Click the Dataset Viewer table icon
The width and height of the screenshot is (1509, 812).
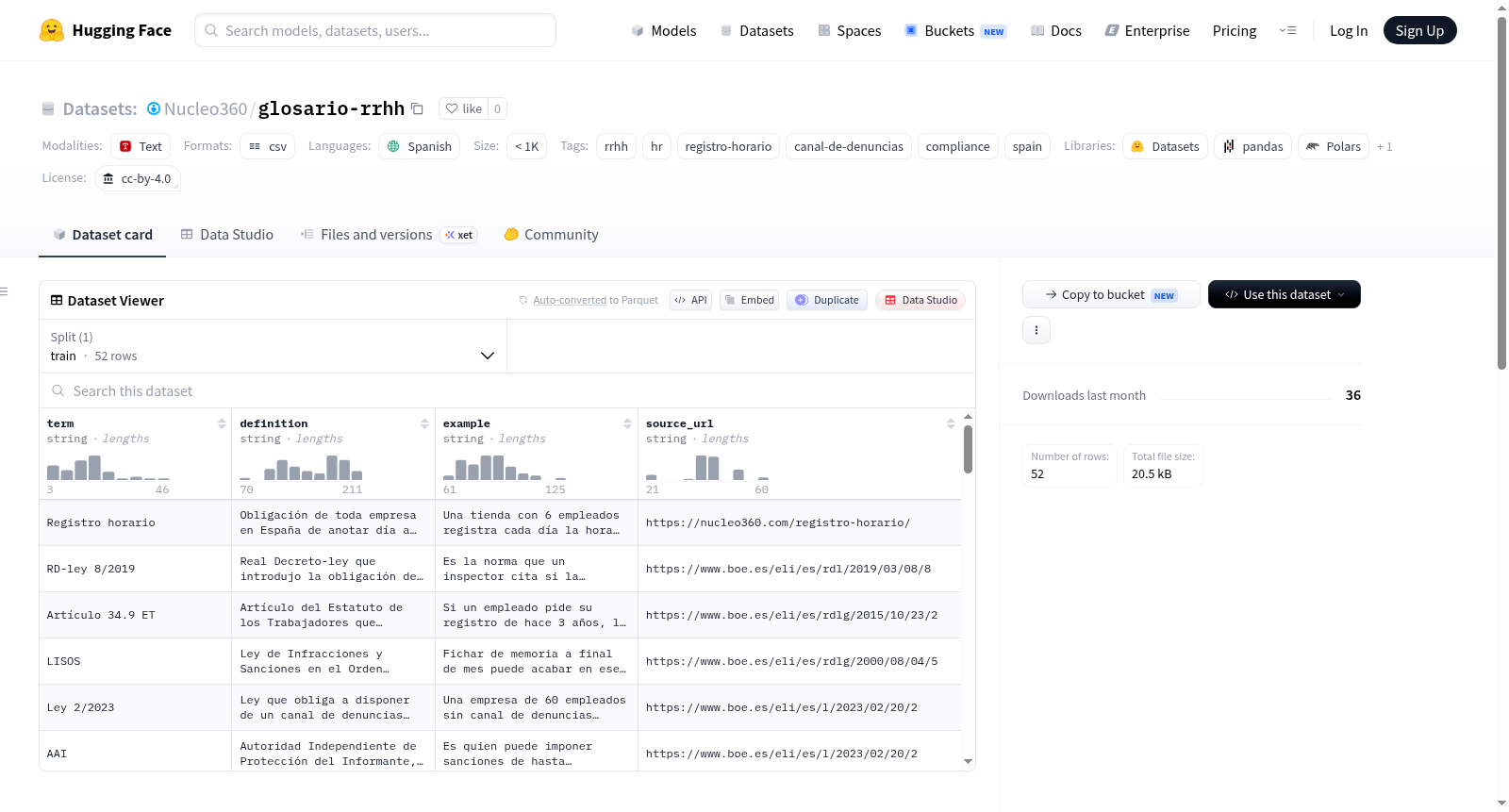pos(57,300)
